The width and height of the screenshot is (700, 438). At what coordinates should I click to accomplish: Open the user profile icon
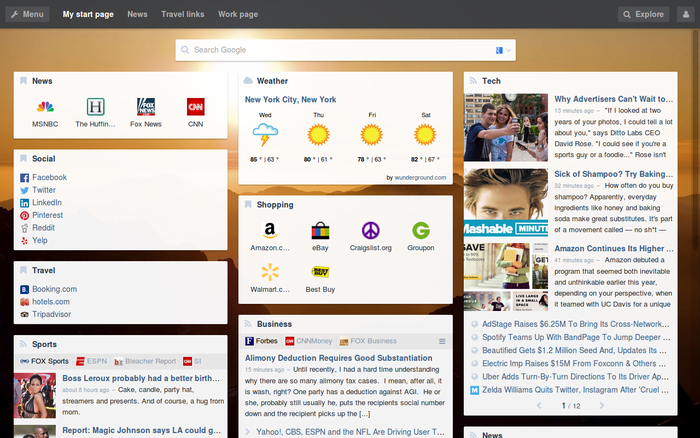[686, 14]
